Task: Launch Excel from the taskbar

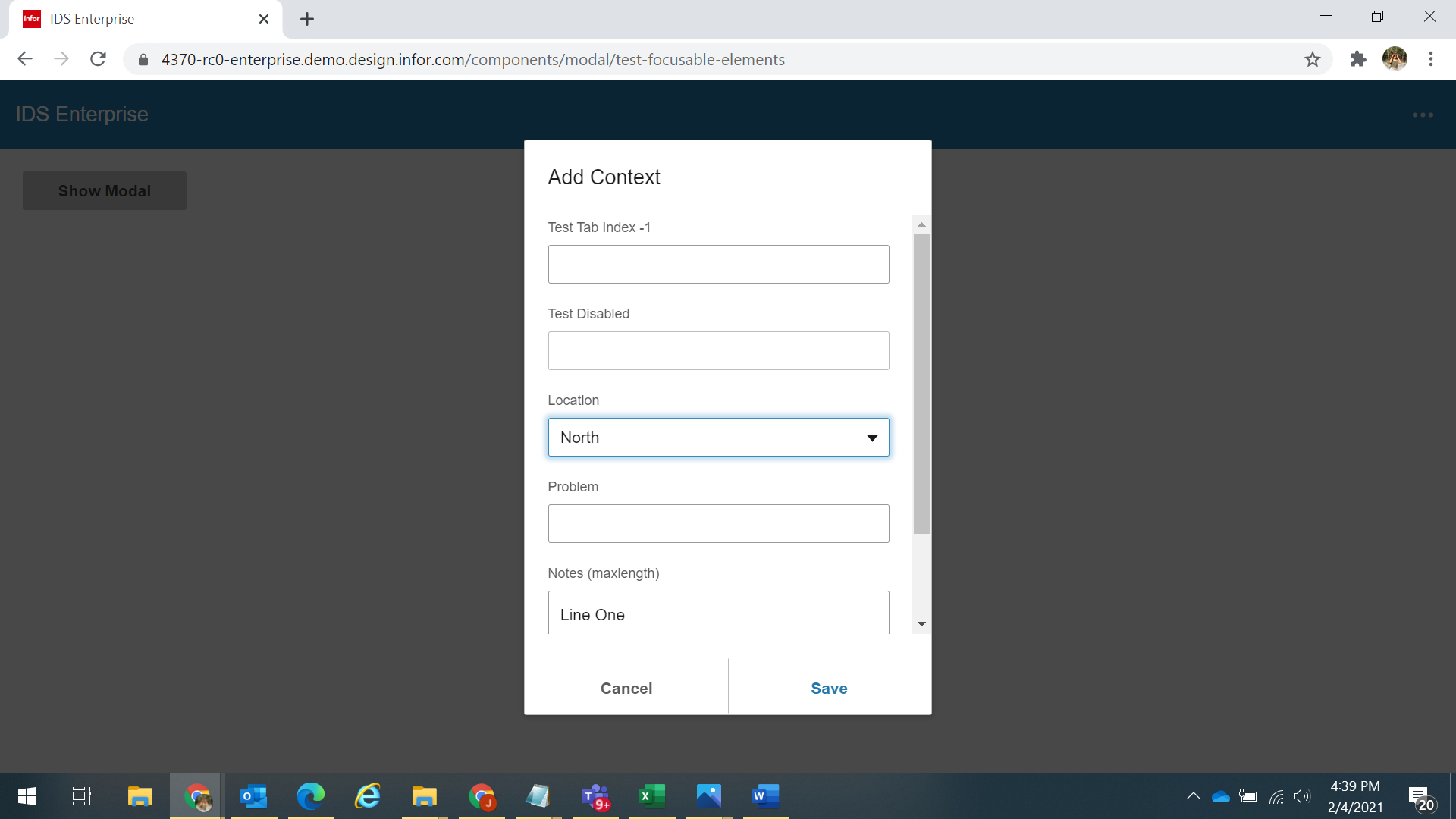Action: 651,796
